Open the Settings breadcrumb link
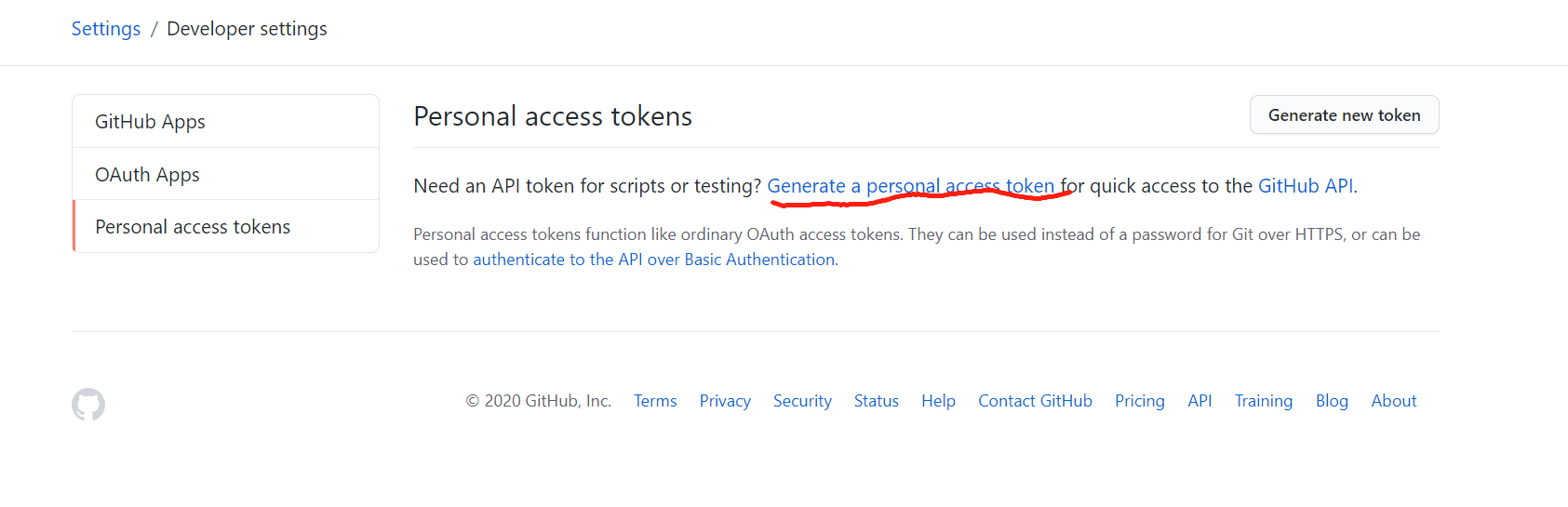The image size is (1568, 507). (x=106, y=29)
